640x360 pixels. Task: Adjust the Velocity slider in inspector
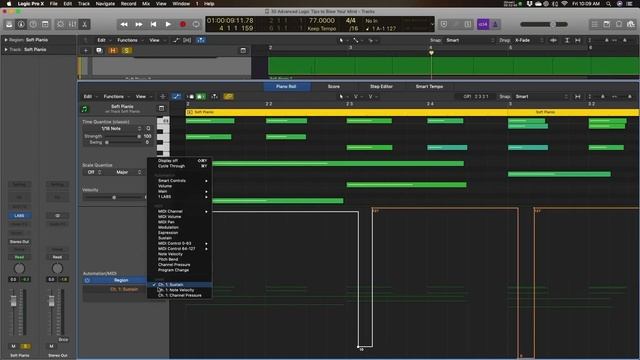click(114, 198)
